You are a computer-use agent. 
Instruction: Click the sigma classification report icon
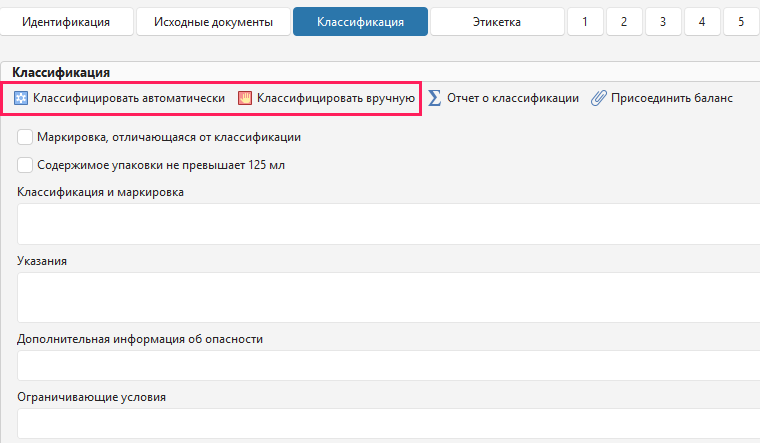tap(435, 98)
